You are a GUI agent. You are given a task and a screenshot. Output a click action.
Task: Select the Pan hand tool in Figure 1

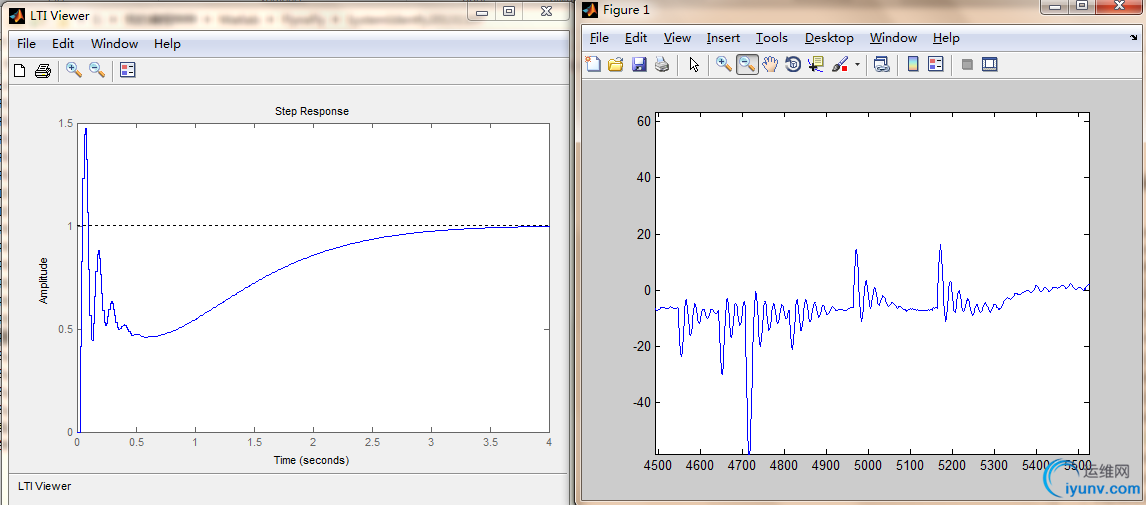770,65
